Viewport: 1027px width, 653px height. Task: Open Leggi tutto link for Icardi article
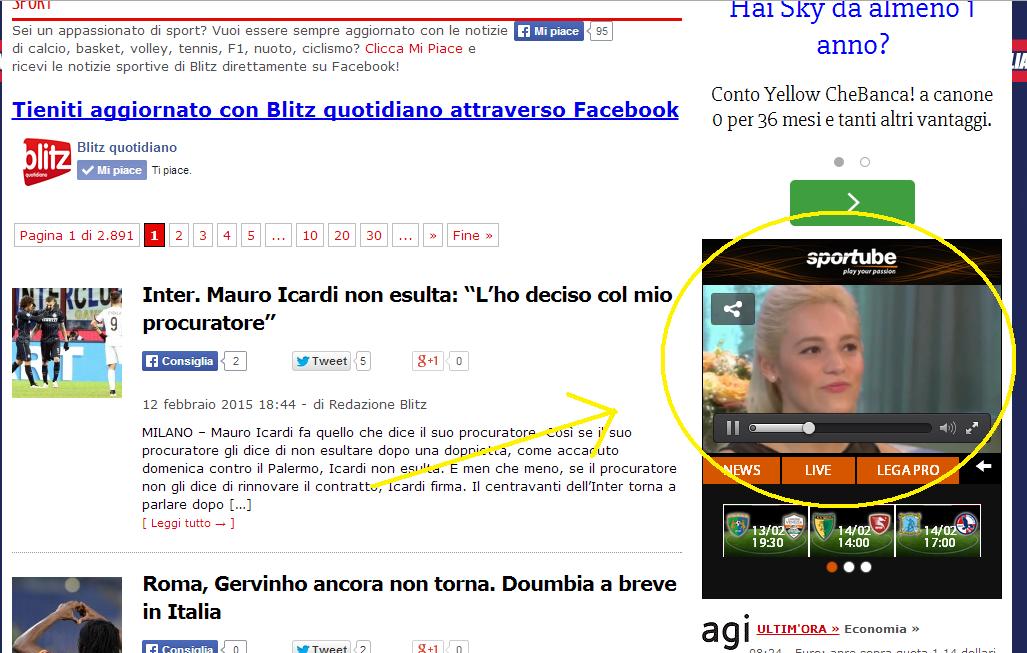pyautogui.click(x=188, y=523)
